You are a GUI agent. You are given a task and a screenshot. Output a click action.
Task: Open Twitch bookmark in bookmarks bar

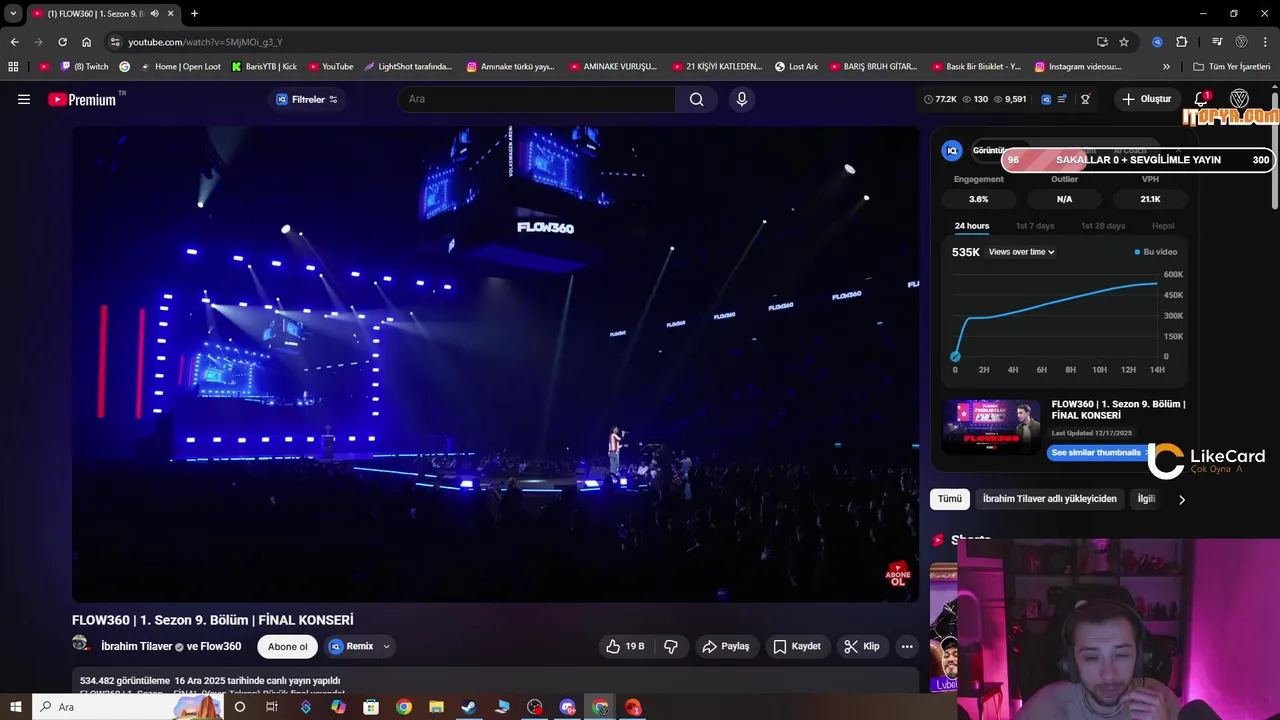click(84, 67)
